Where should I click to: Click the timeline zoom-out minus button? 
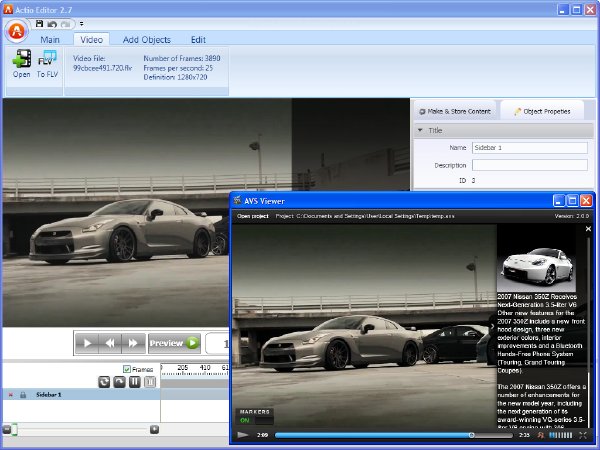[x=7, y=429]
